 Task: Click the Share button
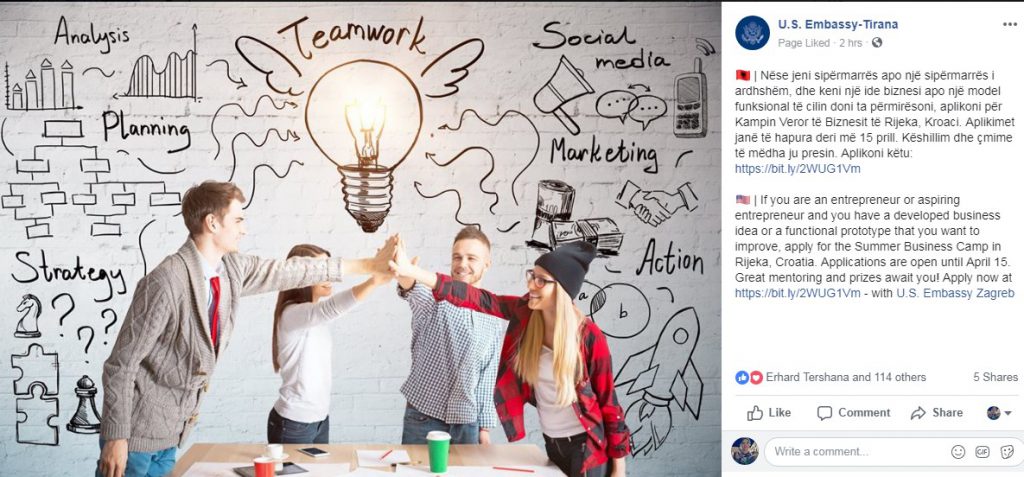tap(936, 413)
